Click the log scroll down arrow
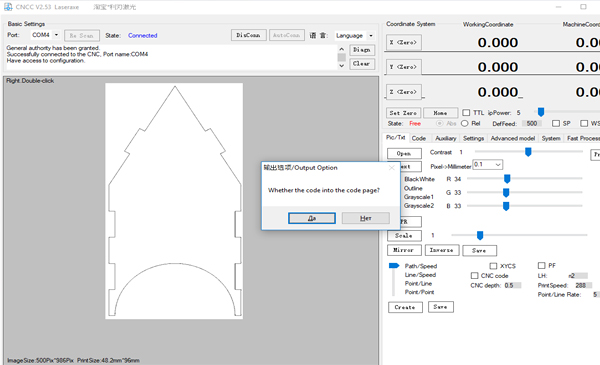This screenshot has height=365, width=600. coord(341,65)
